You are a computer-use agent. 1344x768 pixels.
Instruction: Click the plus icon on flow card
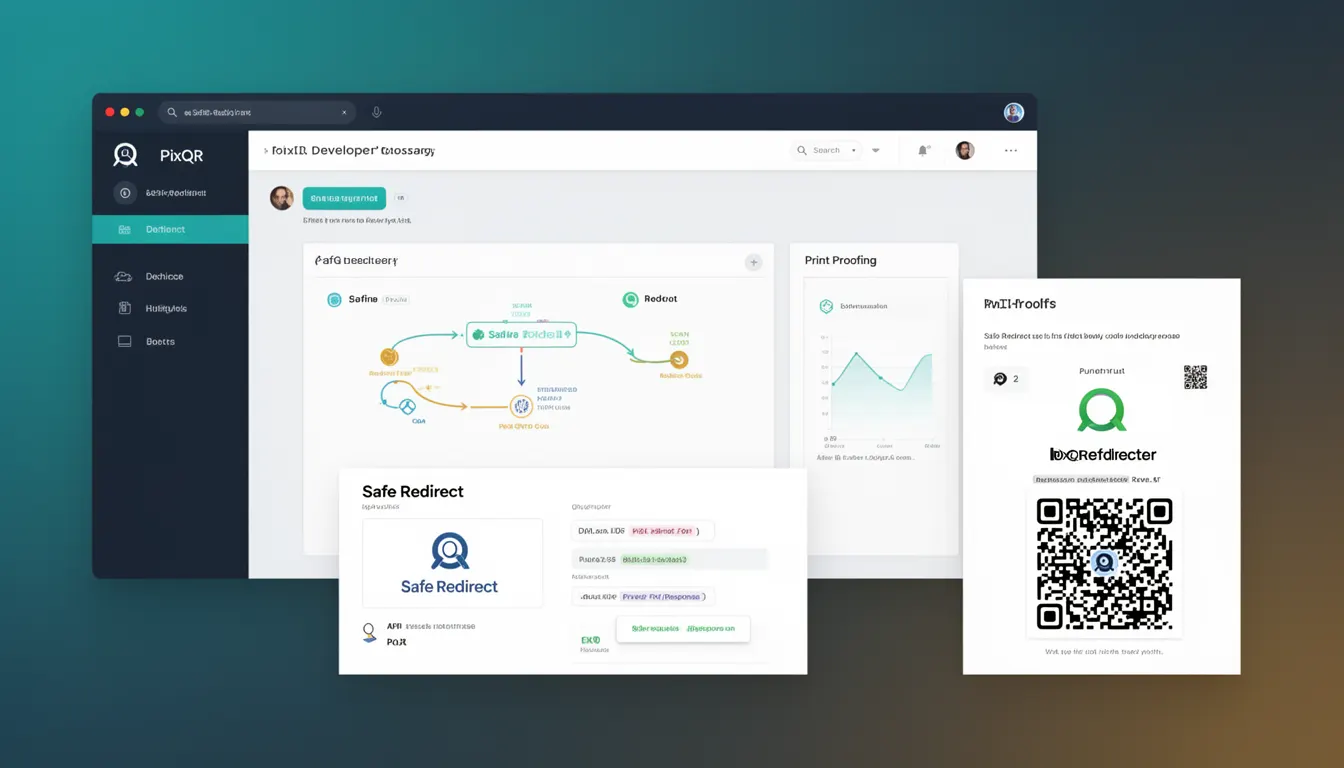(x=754, y=262)
